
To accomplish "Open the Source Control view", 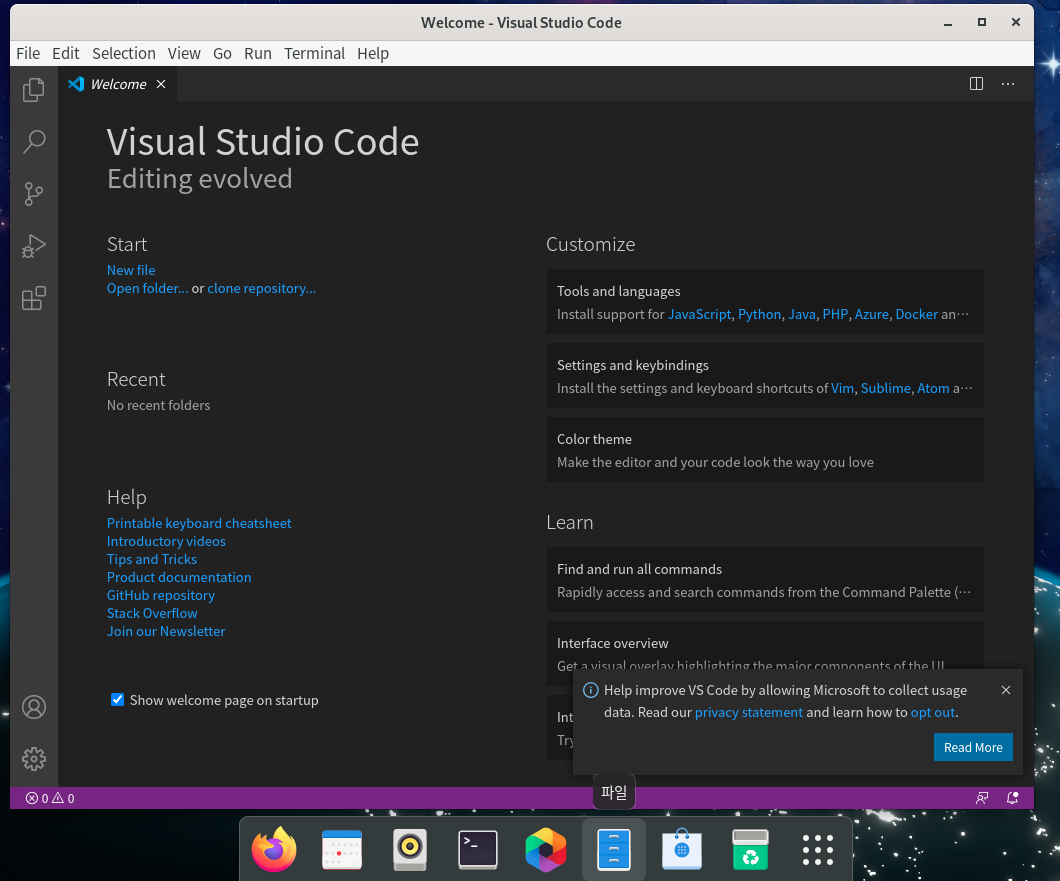I will tap(34, 194).
